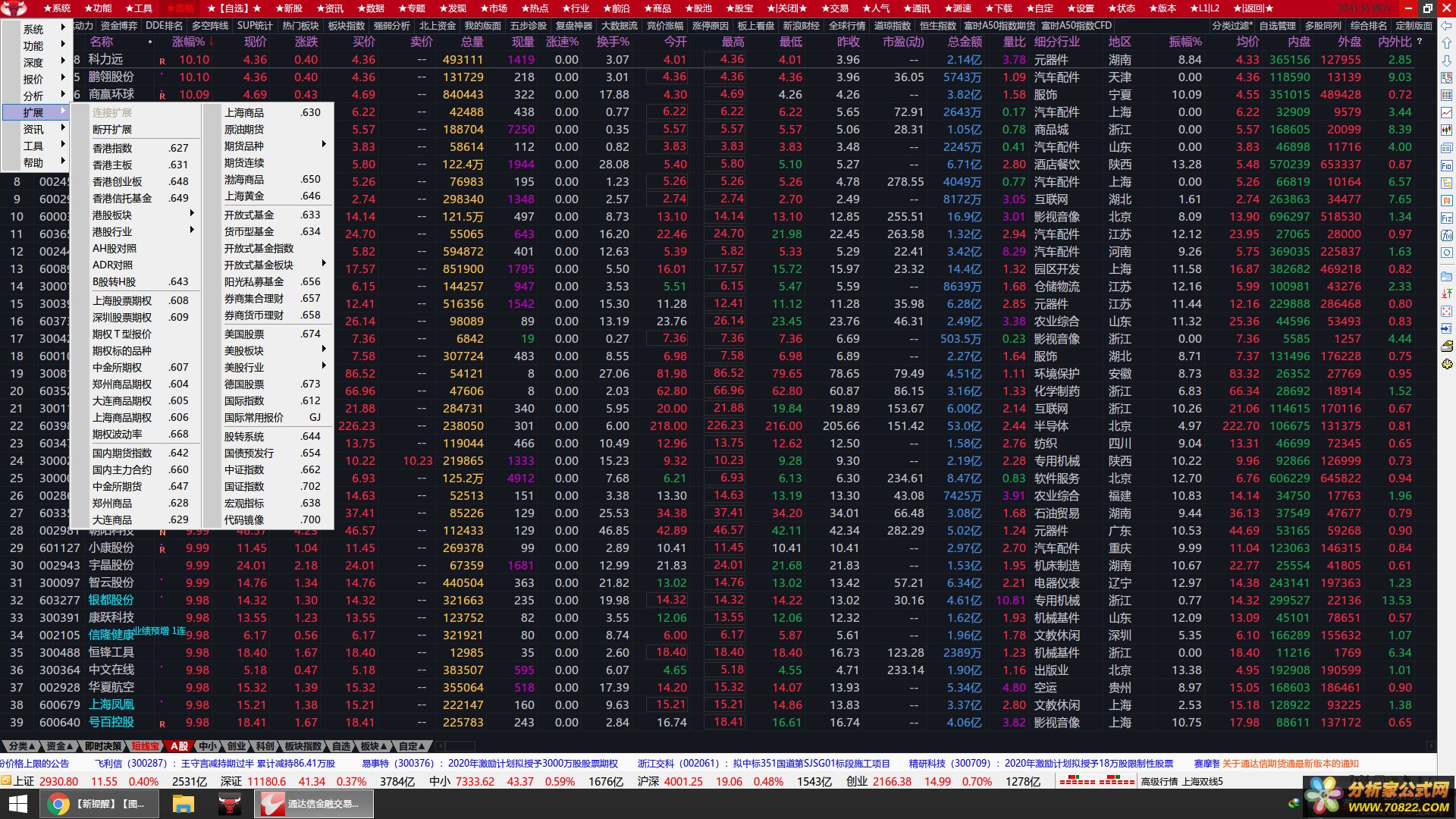This screenshot has height=819, width=1456.
Task: Click the circle icon in right sidebar
Action: (1447, 253)
